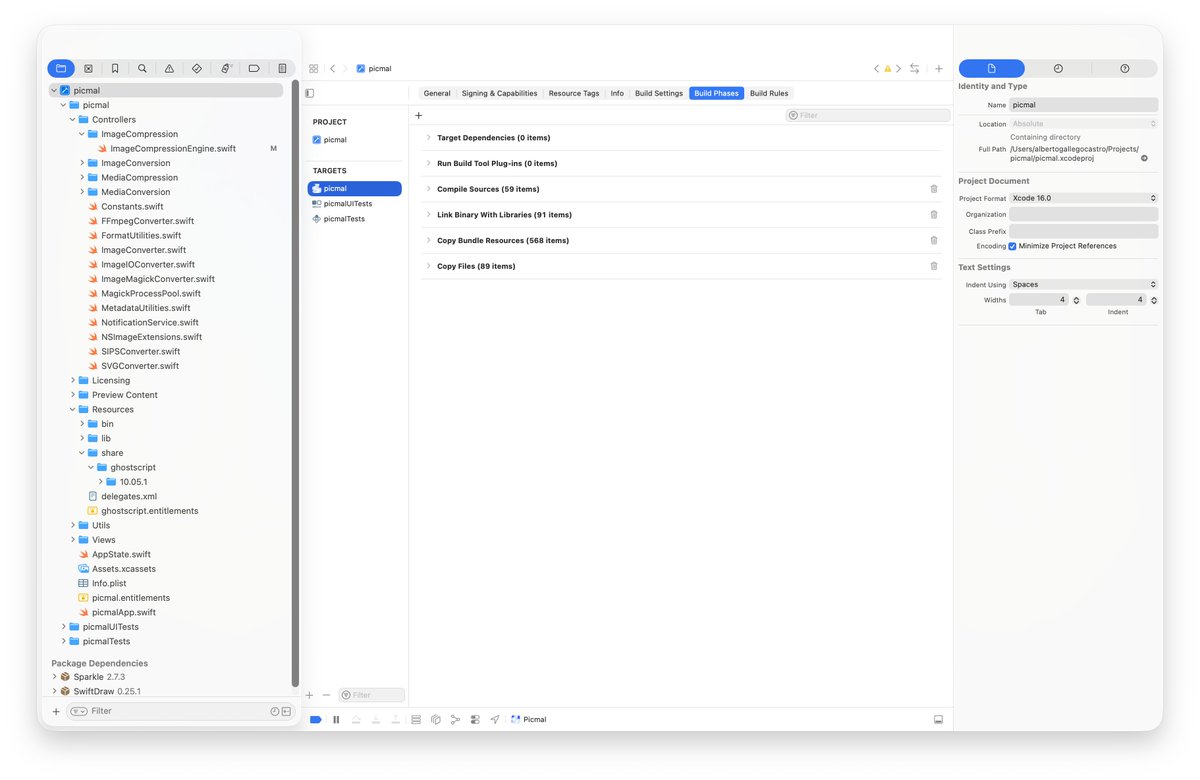Expand the ImageConversion folder

82,163
